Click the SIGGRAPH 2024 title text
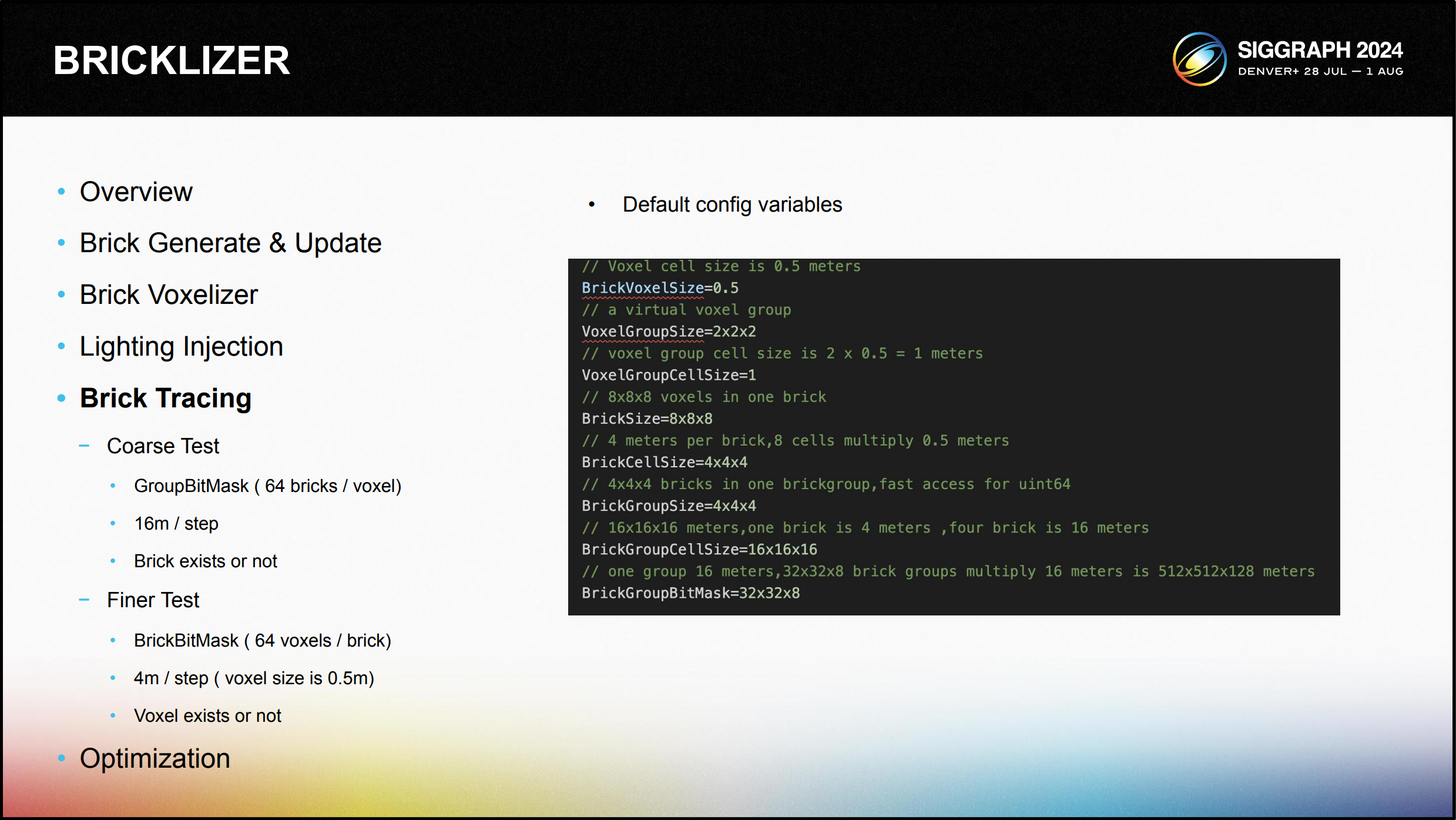1456x820 pixels. [1319, 51]
